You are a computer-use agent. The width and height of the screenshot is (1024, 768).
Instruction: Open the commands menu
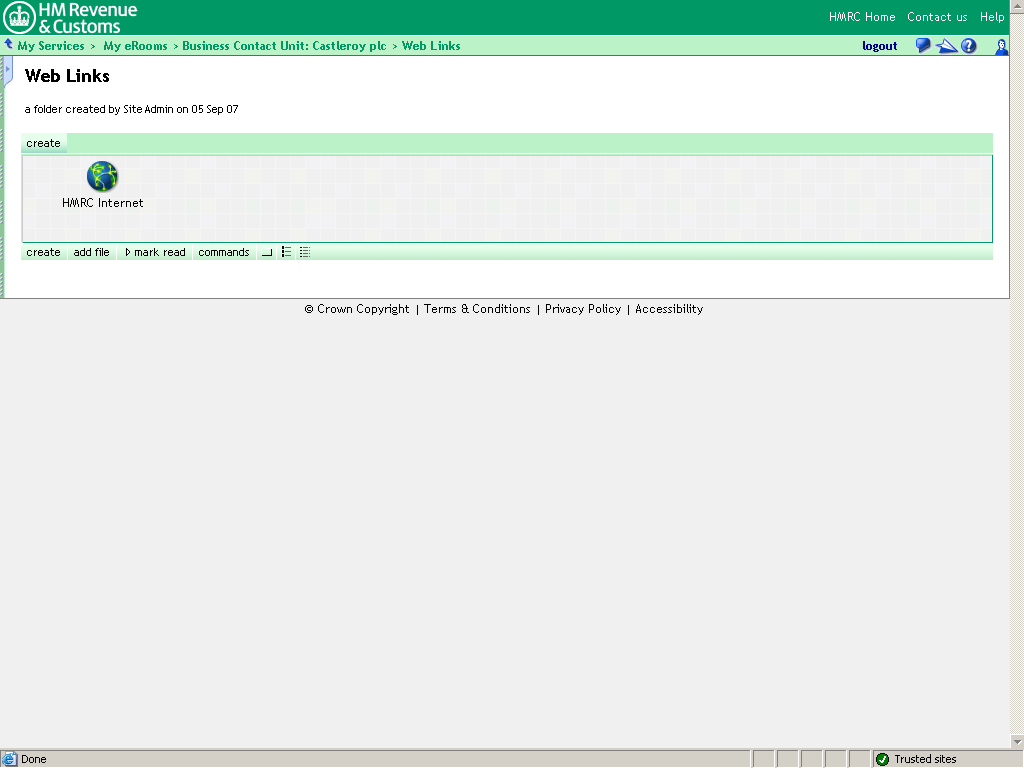click(223, 252)
